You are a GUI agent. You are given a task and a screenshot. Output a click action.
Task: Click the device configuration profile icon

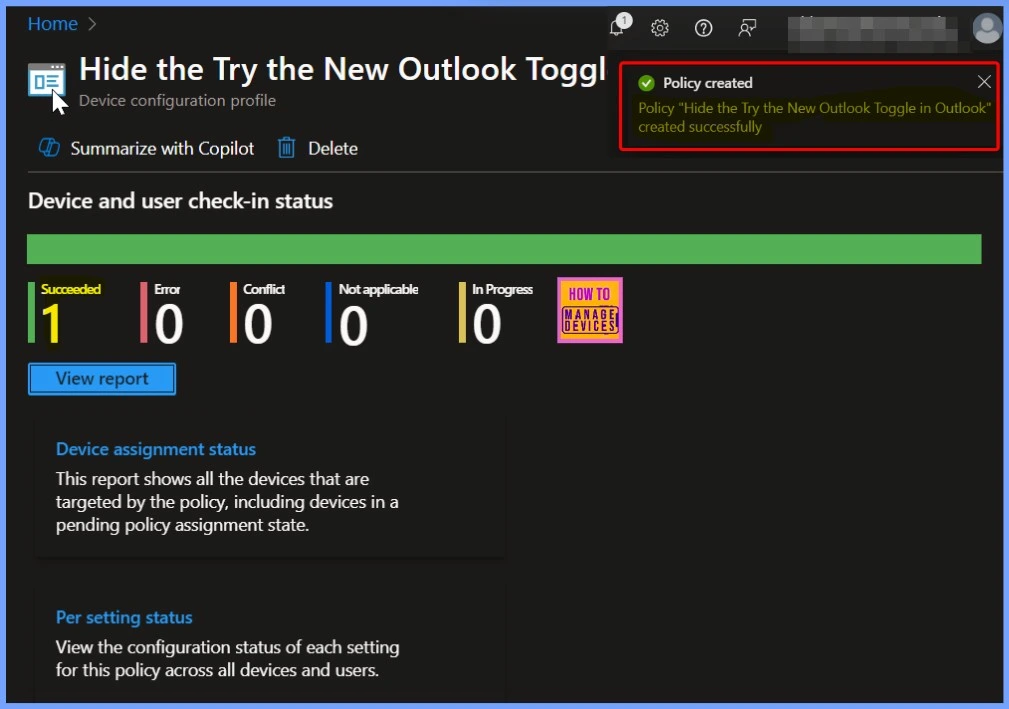point(46,80)
